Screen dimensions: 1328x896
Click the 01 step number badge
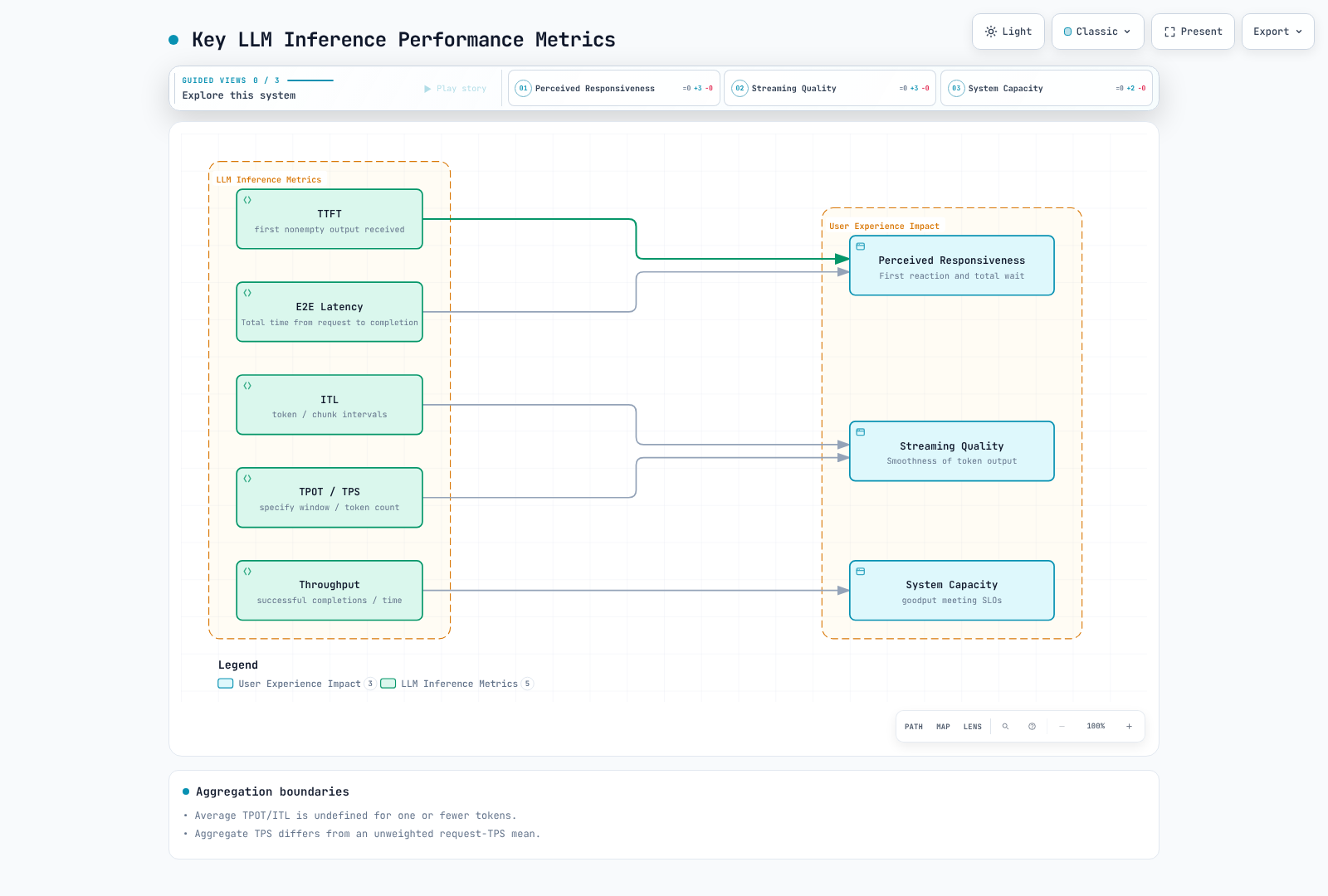click(x=523, y=88)
